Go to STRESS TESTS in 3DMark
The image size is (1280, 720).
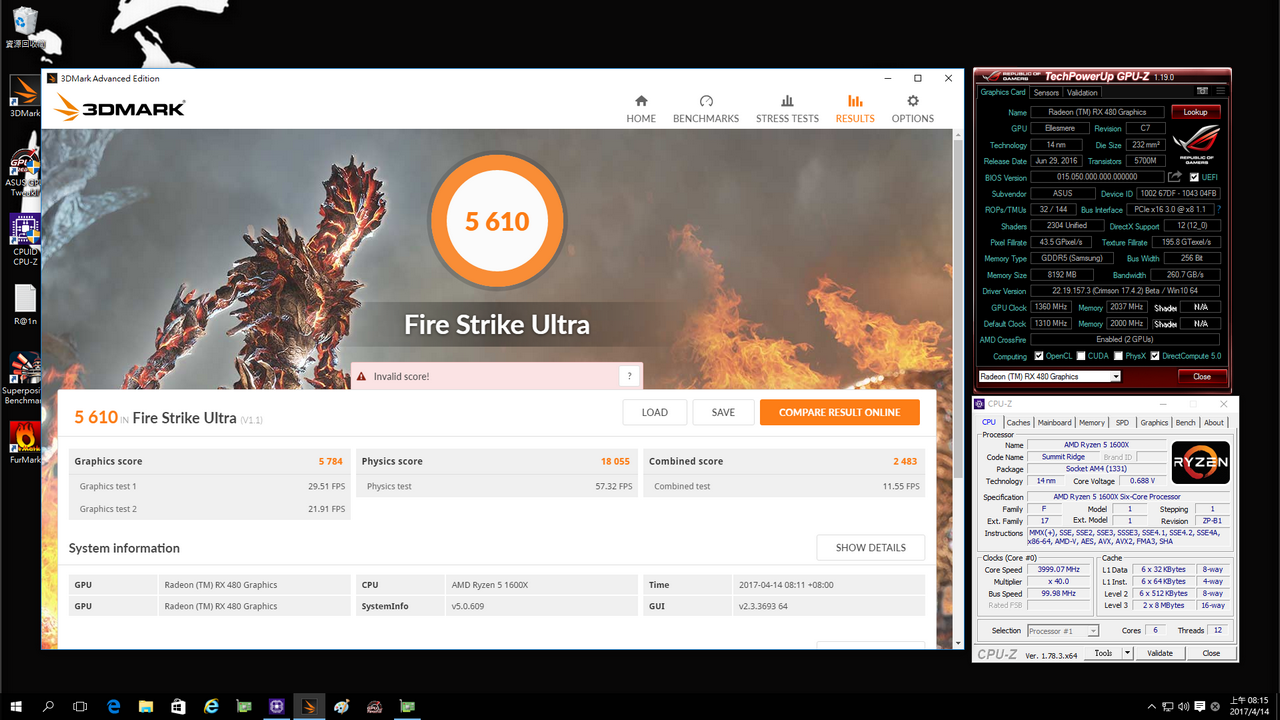tap(787, 109)
